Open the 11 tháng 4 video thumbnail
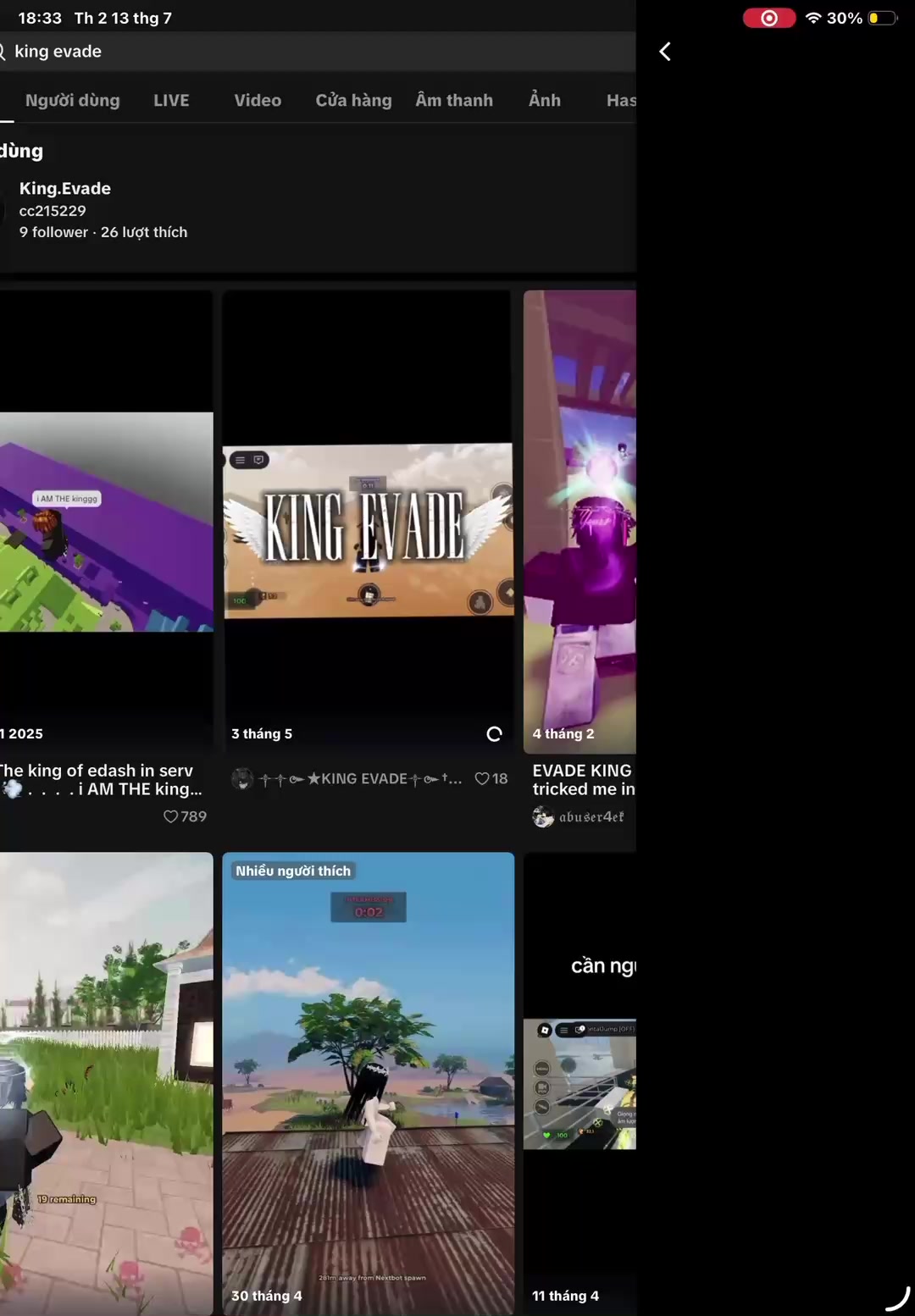The height and width of the screenshot is (1316, 915). (579, 1084)
